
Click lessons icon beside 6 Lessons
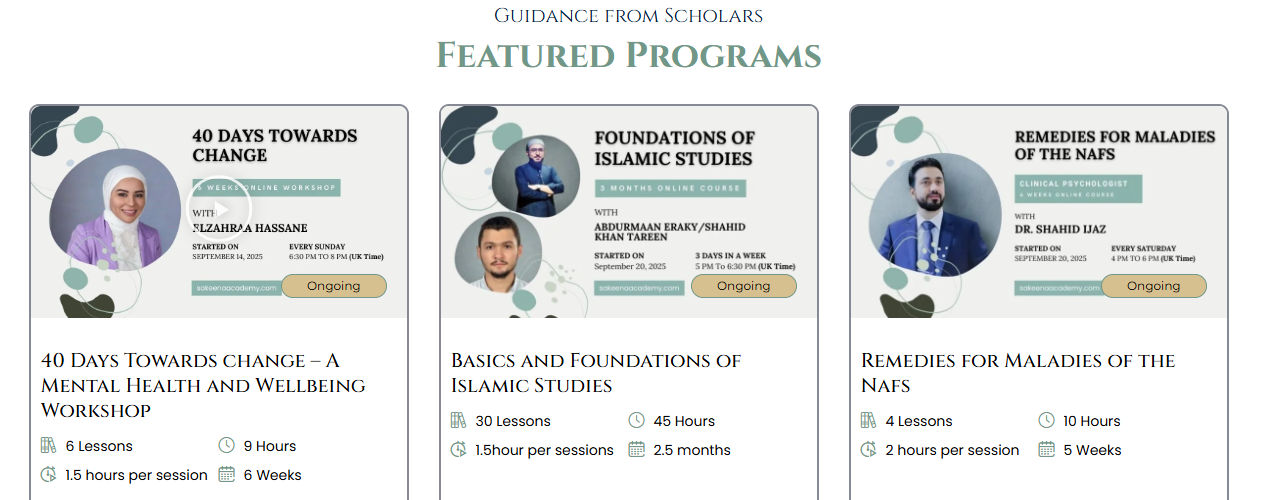click(x=49, y=446)
